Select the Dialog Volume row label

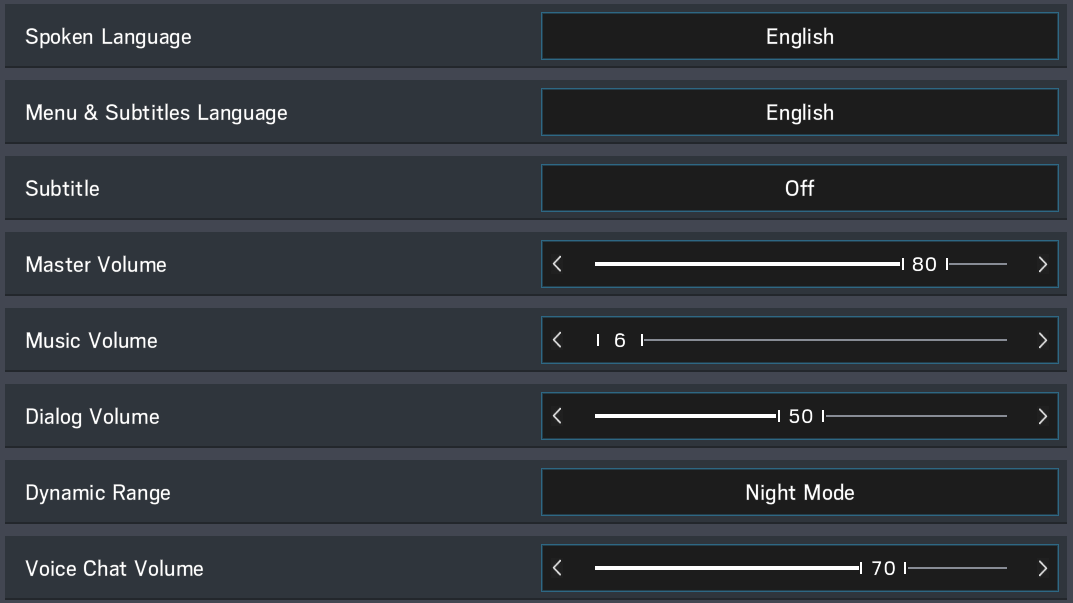(92, 417)
